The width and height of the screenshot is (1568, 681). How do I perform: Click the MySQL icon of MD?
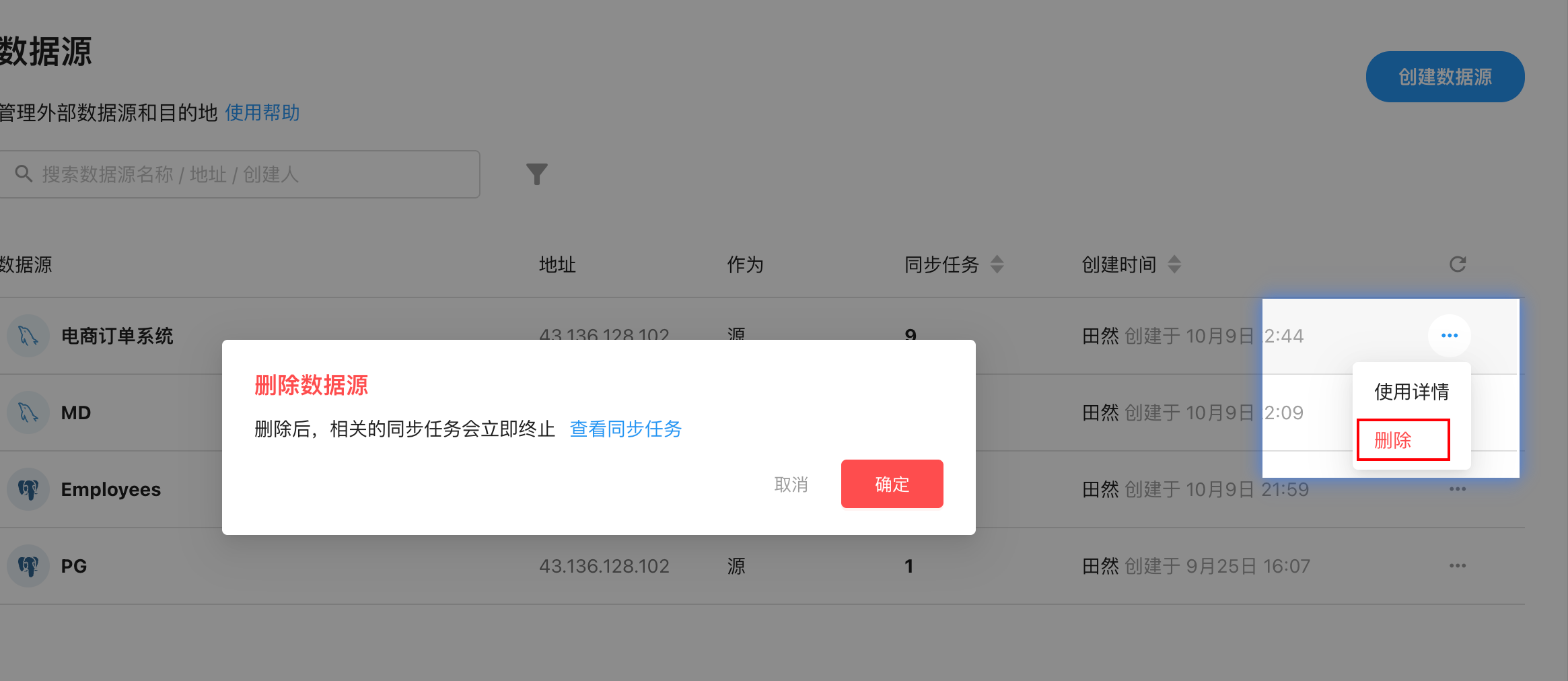[28, 413]
